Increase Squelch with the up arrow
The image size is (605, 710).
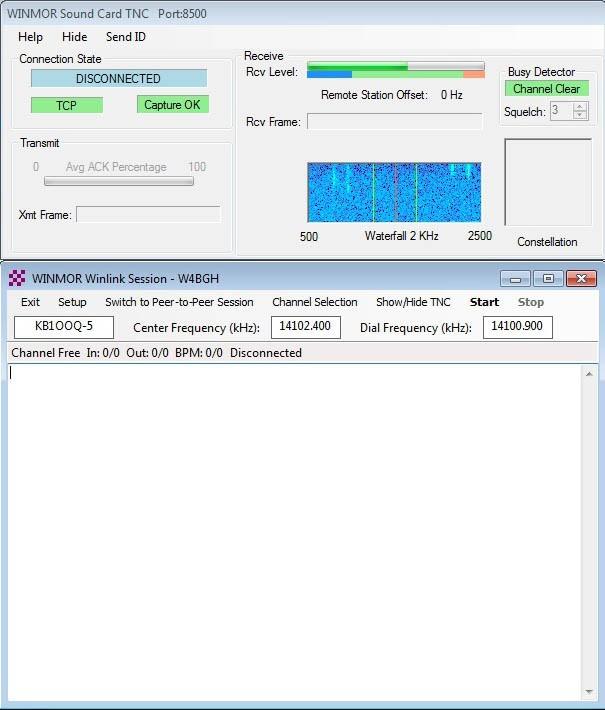[580, 107]
